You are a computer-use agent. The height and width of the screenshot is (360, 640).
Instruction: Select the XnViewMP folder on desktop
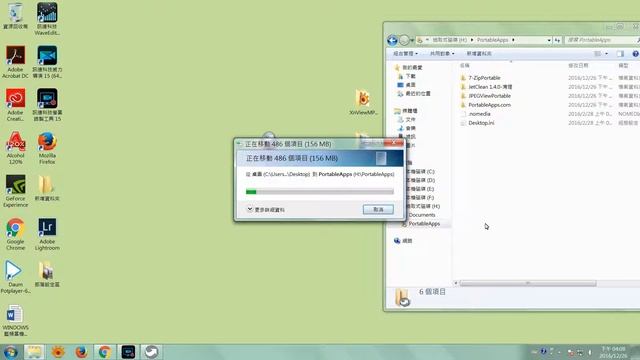pyautogui.click(x=363, y=102)
